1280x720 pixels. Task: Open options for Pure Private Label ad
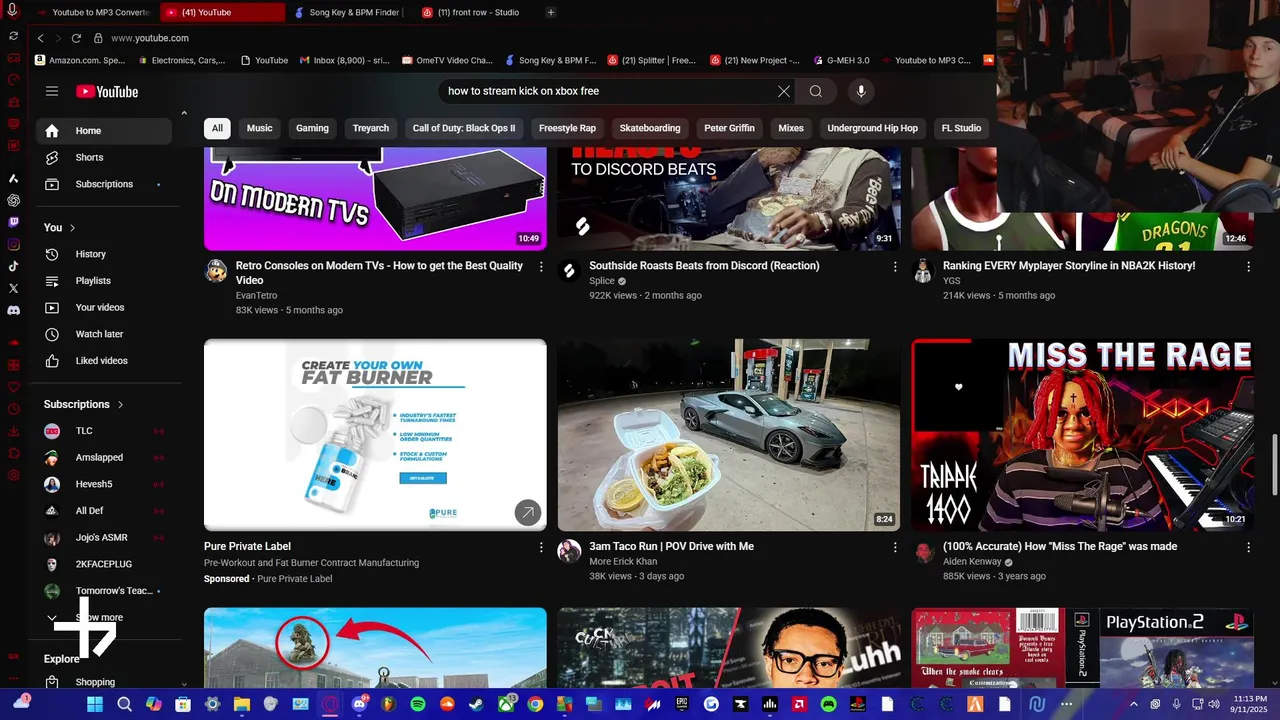click(541, 548)
